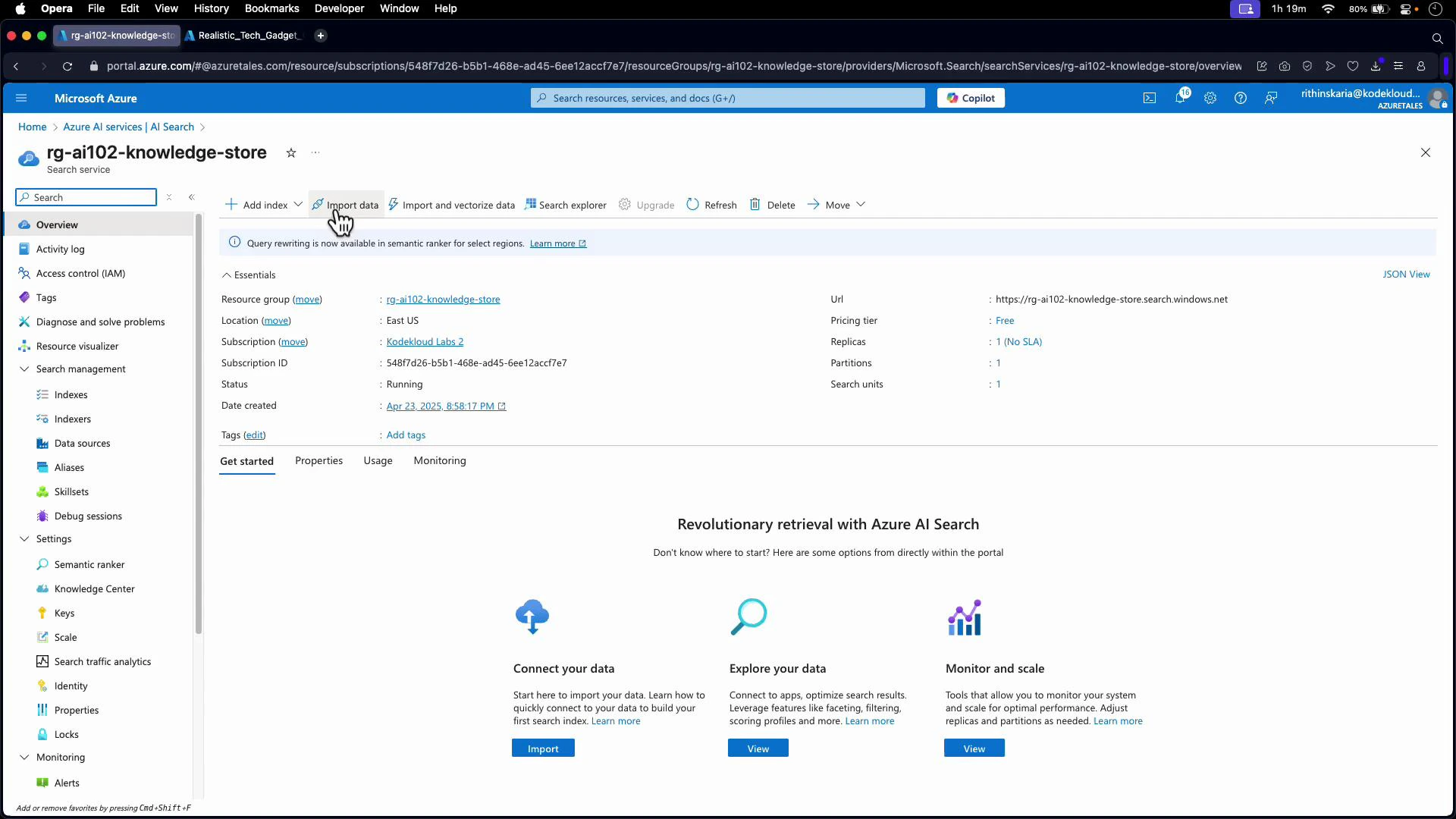Click the Cloud Shell icon in the top bar

coord(1150,98)
